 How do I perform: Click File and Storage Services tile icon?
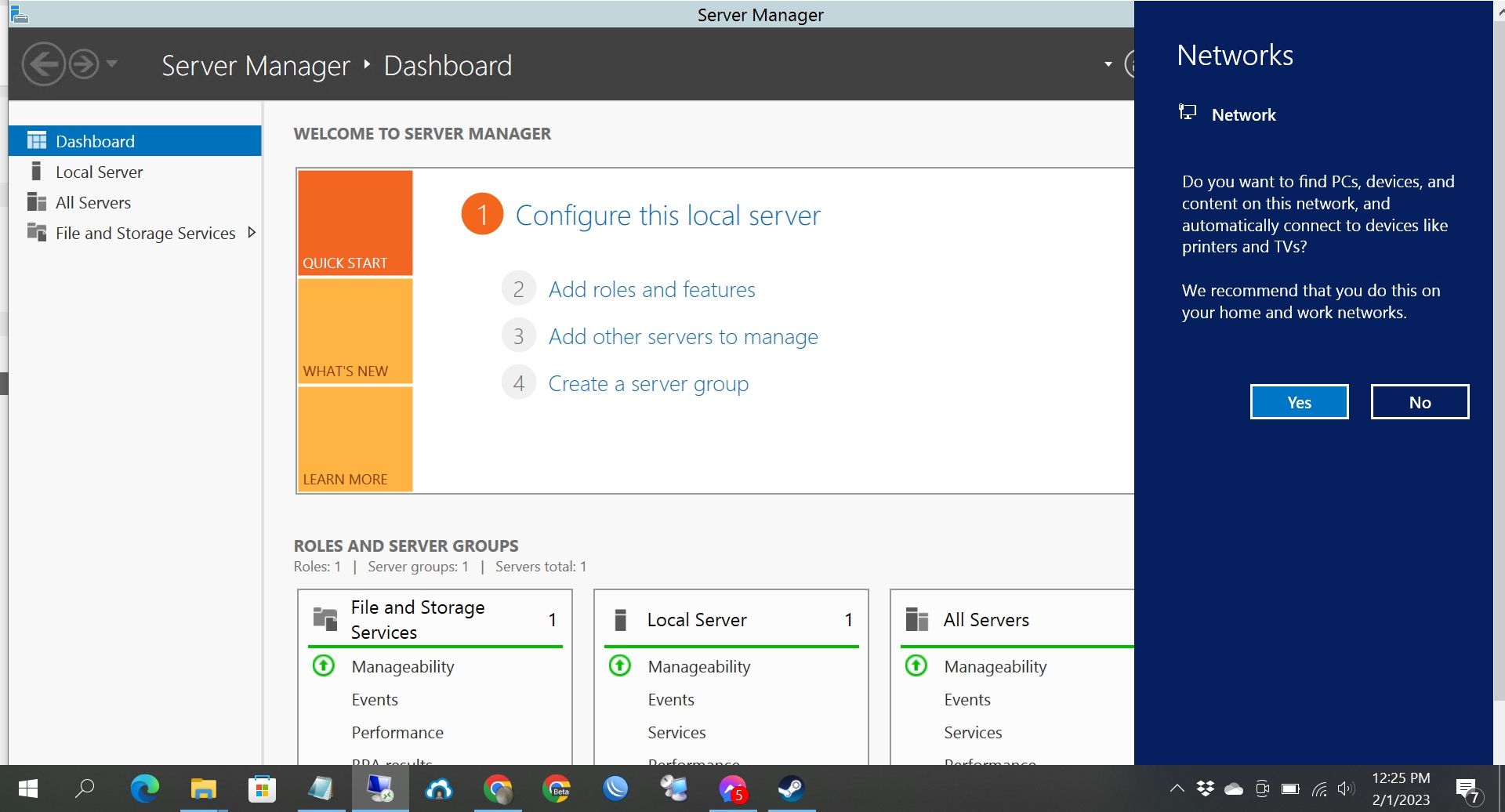pyautogui.click(x=325, y=619)
